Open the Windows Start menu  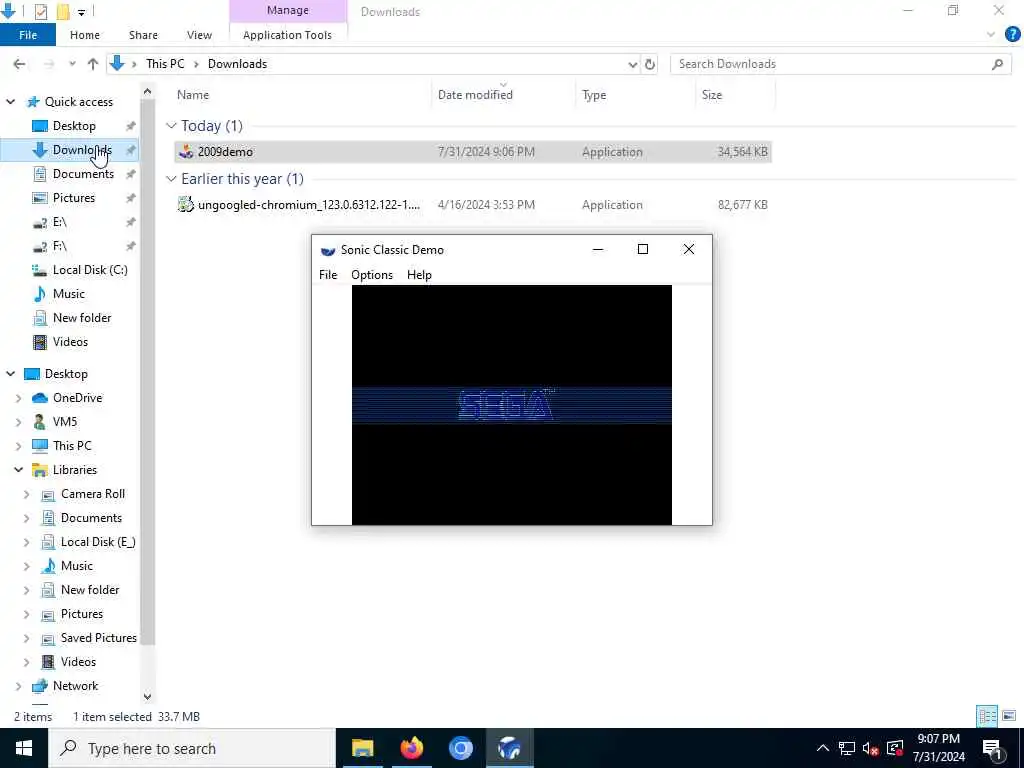(x=24, y=748)
